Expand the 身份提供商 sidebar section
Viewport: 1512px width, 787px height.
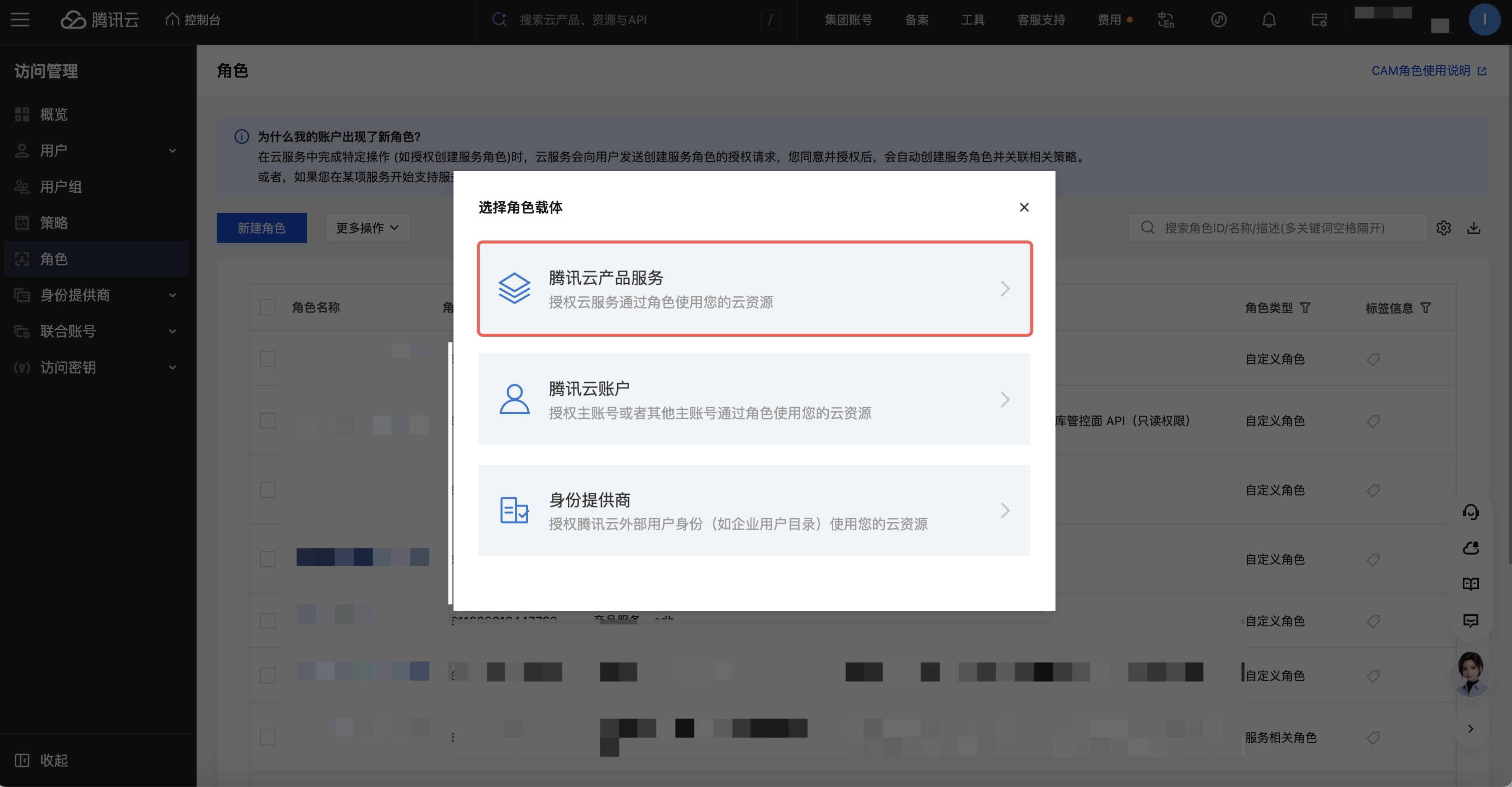[x=96, y=295]
